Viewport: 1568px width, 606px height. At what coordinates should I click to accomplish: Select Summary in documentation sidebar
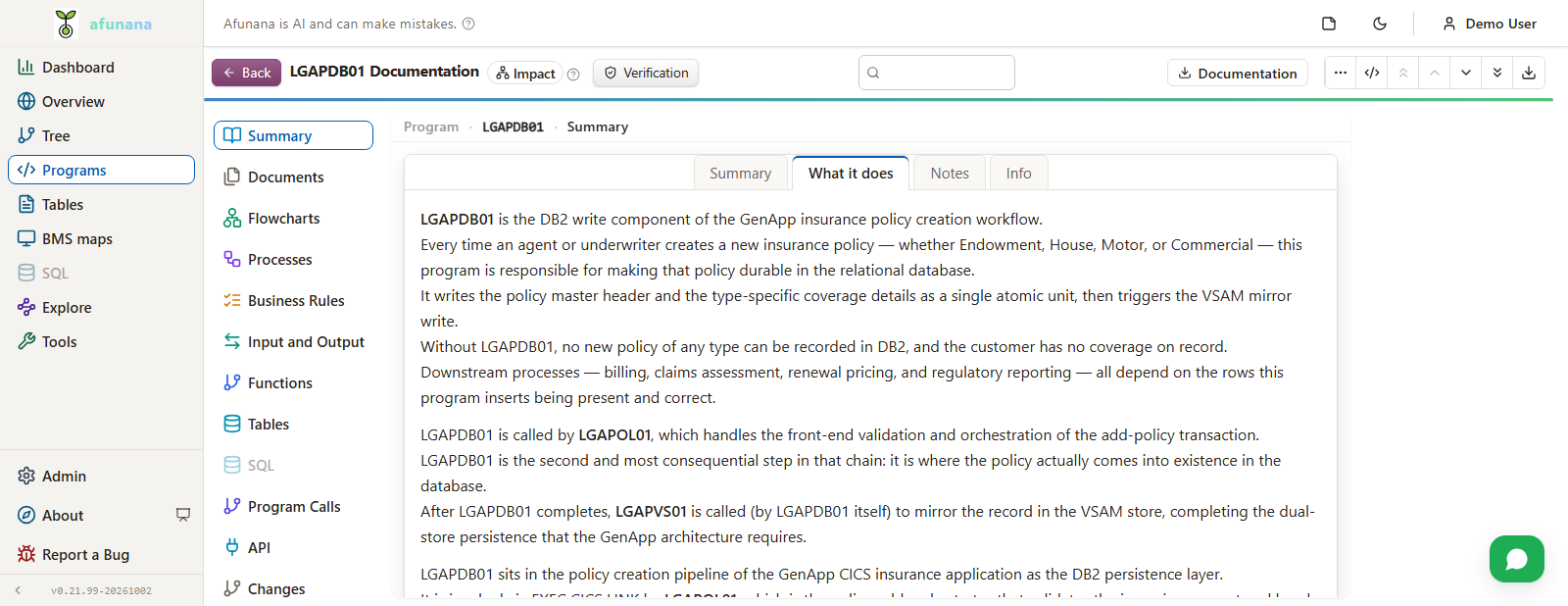click(293, 135)
